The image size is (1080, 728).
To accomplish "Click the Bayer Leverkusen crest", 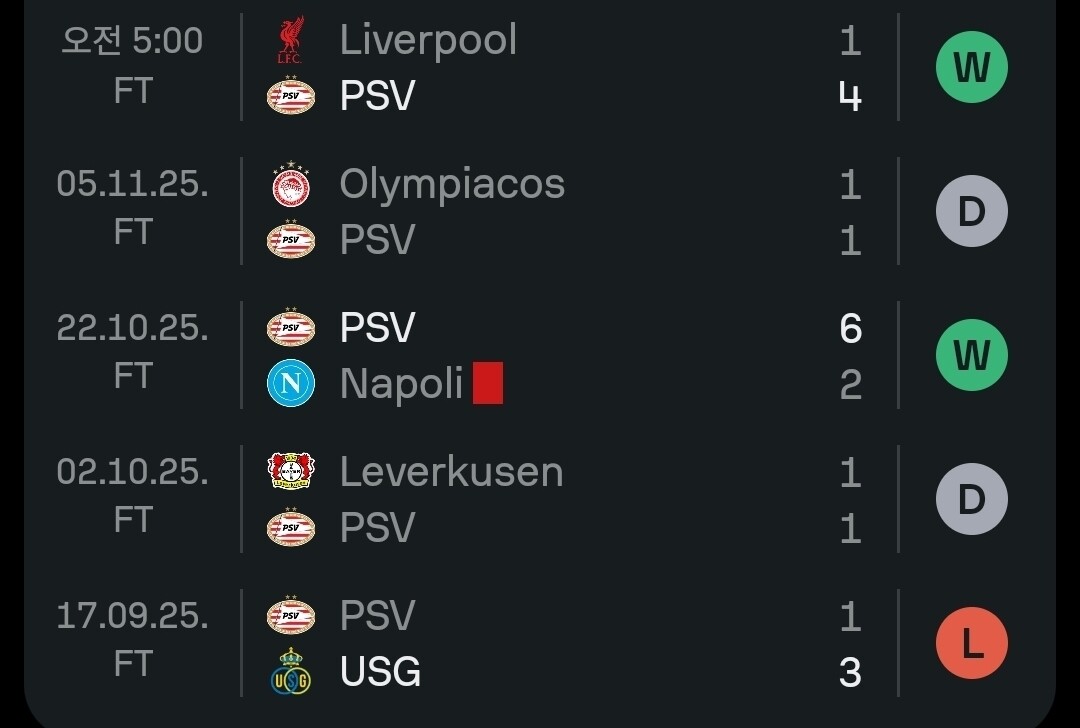I will [x=291, y=471].
